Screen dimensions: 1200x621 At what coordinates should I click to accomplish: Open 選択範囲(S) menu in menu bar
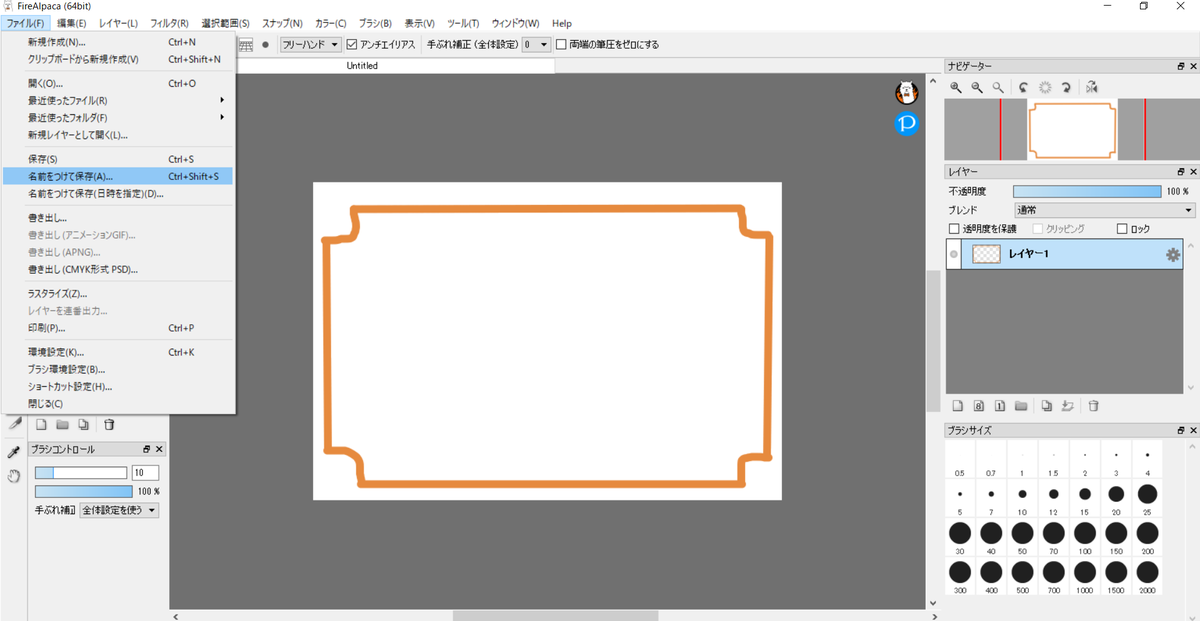(x=225, y=22)
